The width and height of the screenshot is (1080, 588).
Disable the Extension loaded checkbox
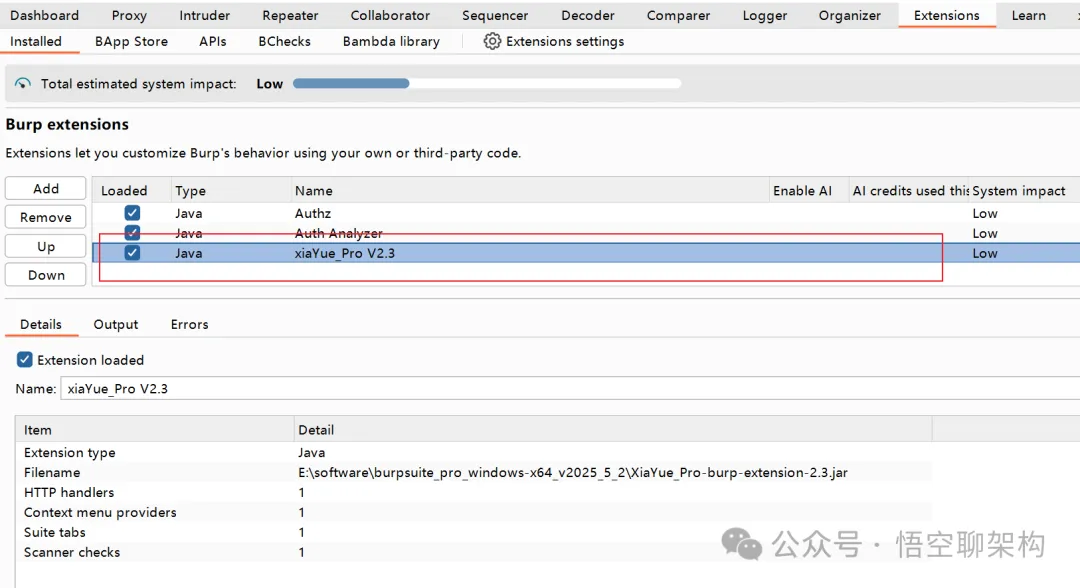(x=25, y=360)
